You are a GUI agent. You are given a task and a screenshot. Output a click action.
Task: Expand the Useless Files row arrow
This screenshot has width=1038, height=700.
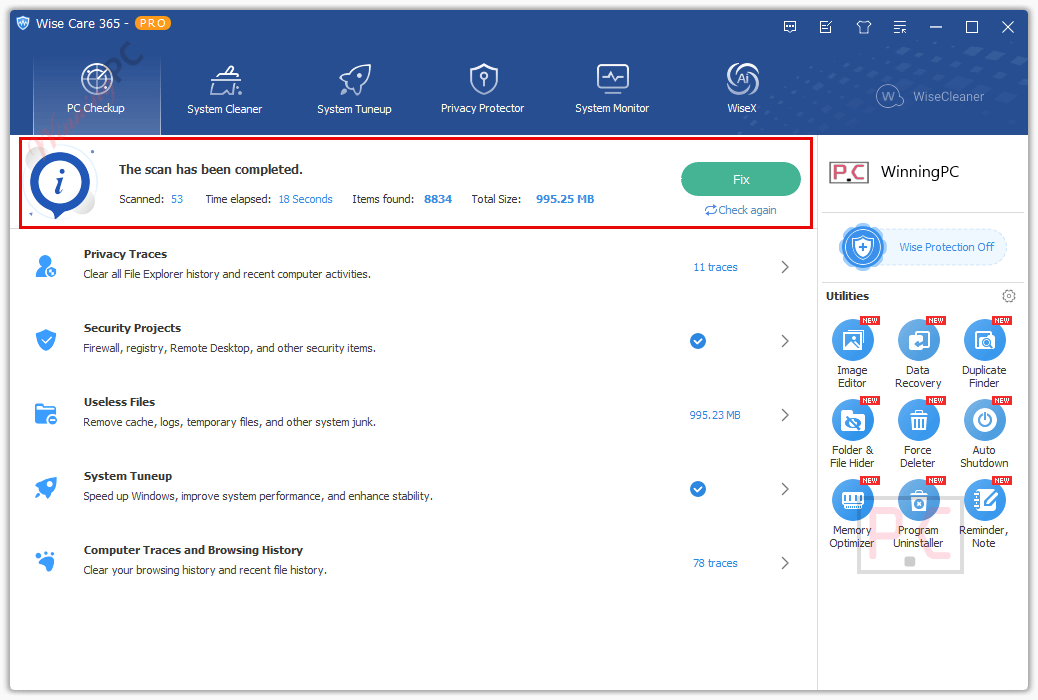785,415
